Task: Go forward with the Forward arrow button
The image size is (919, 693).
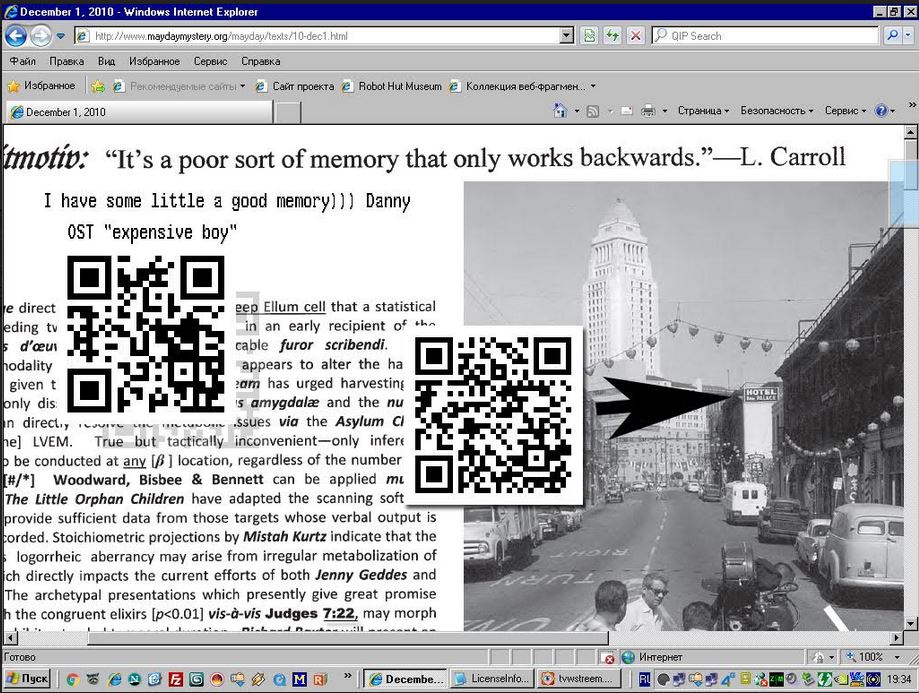Action: click(40, 36)
